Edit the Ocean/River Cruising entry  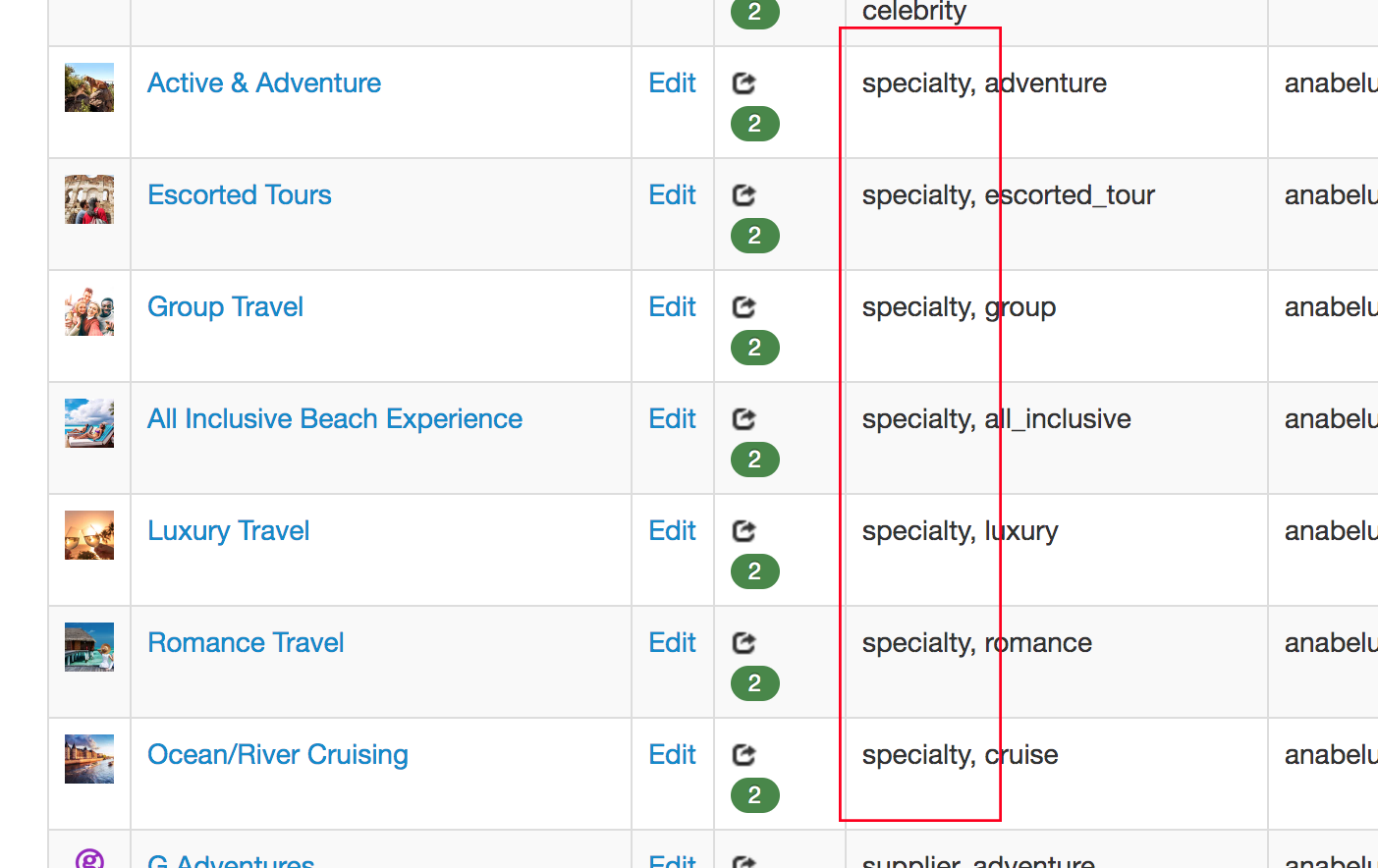tap(672, 755)
